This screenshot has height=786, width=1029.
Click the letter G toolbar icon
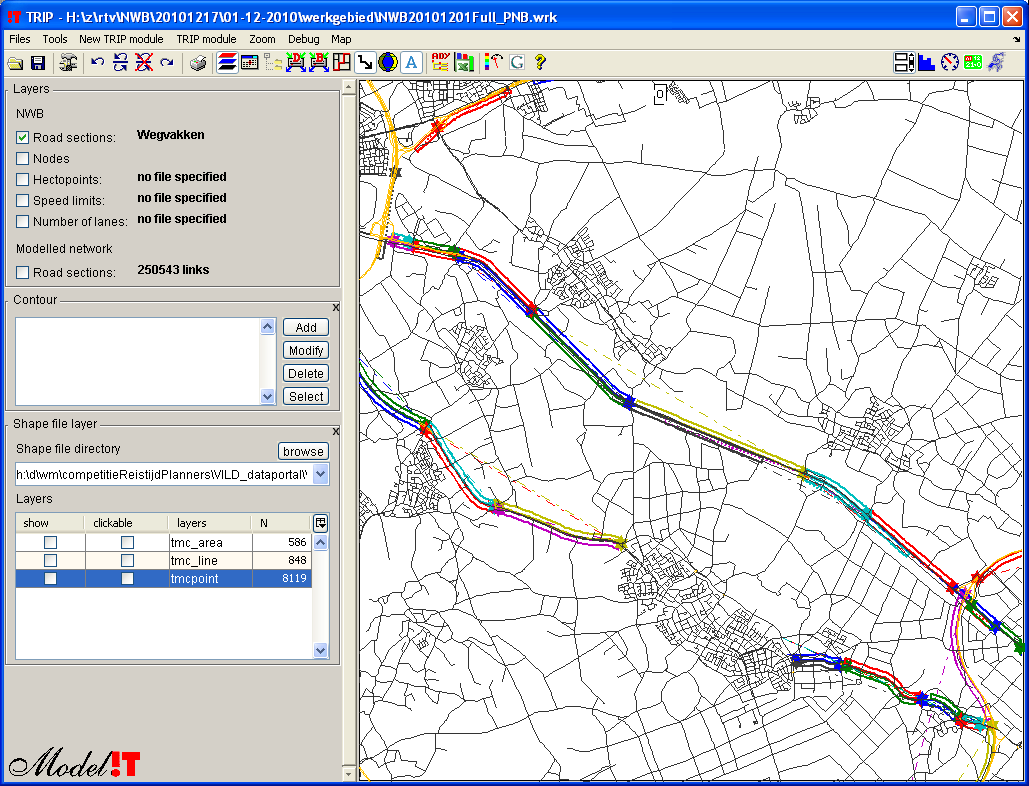pos(516,63)
